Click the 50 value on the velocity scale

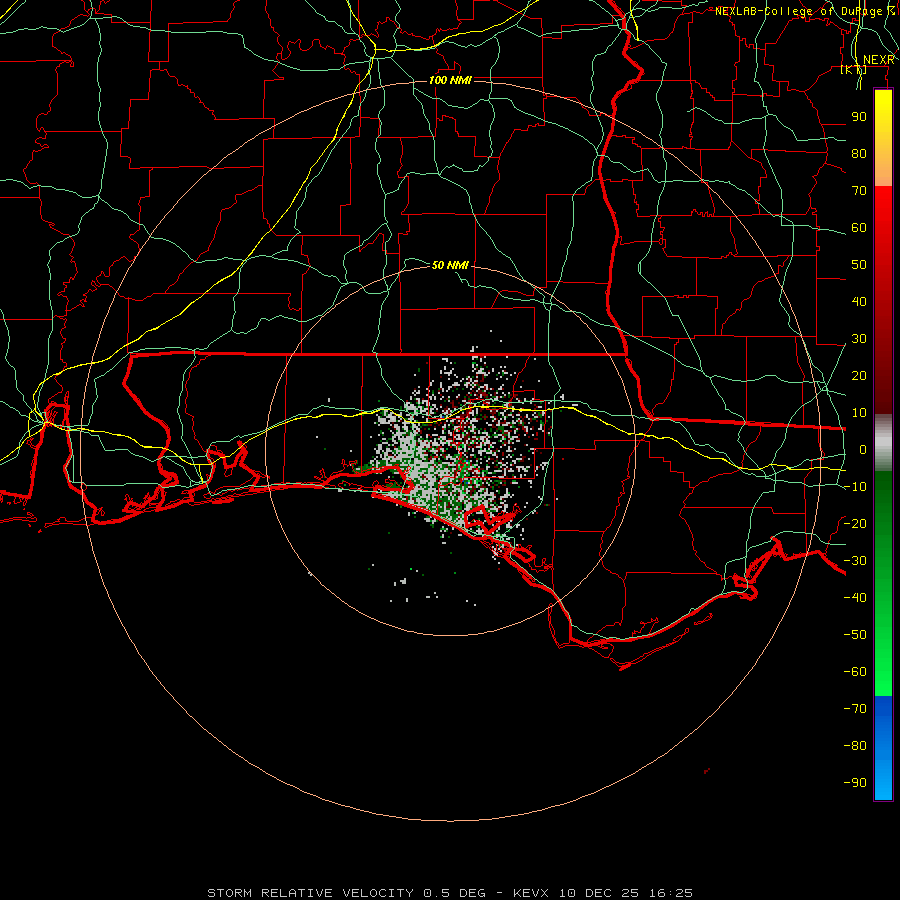click(x=859, y=265)
